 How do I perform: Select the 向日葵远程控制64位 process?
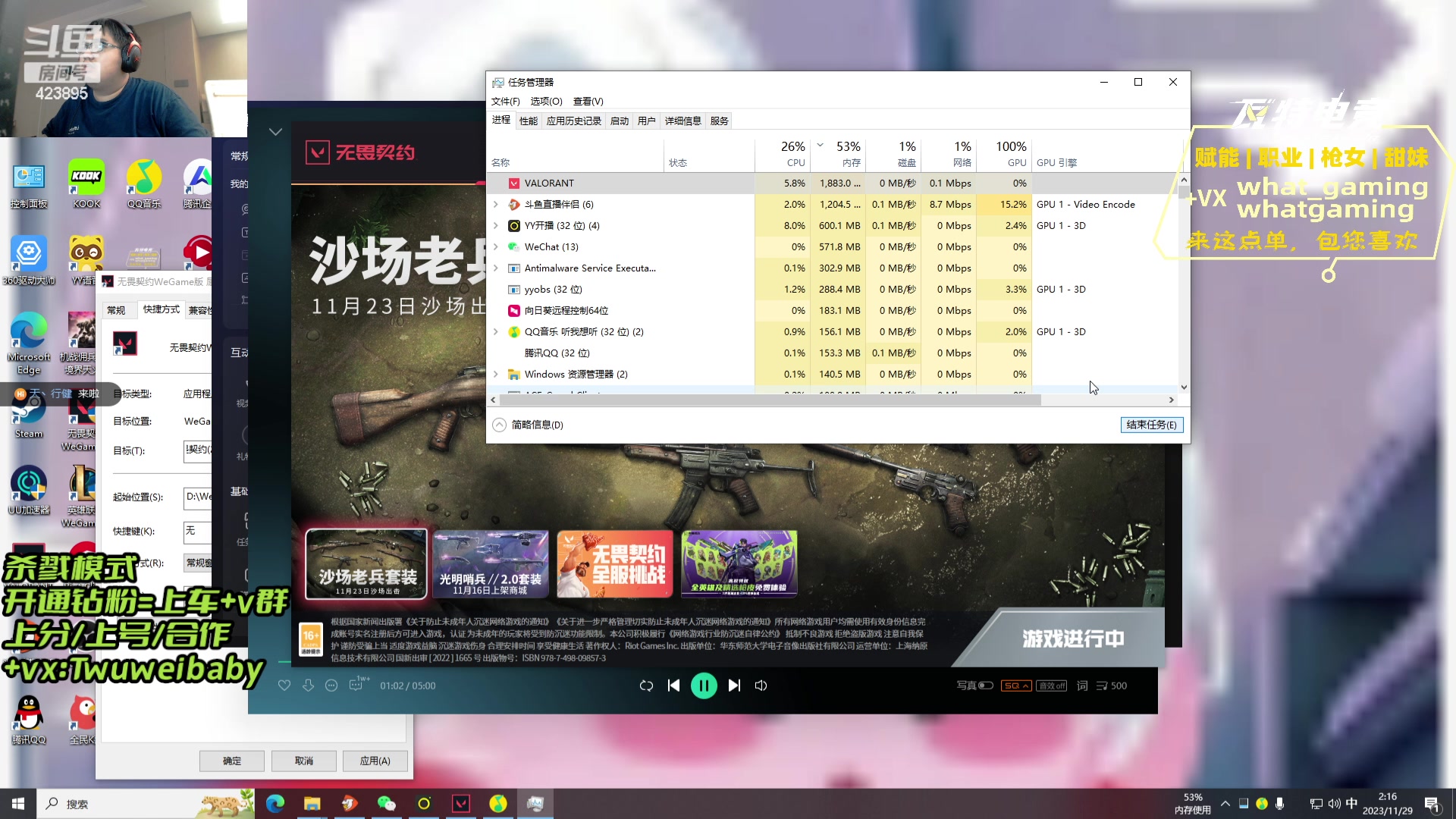click(x=834, y=311)
